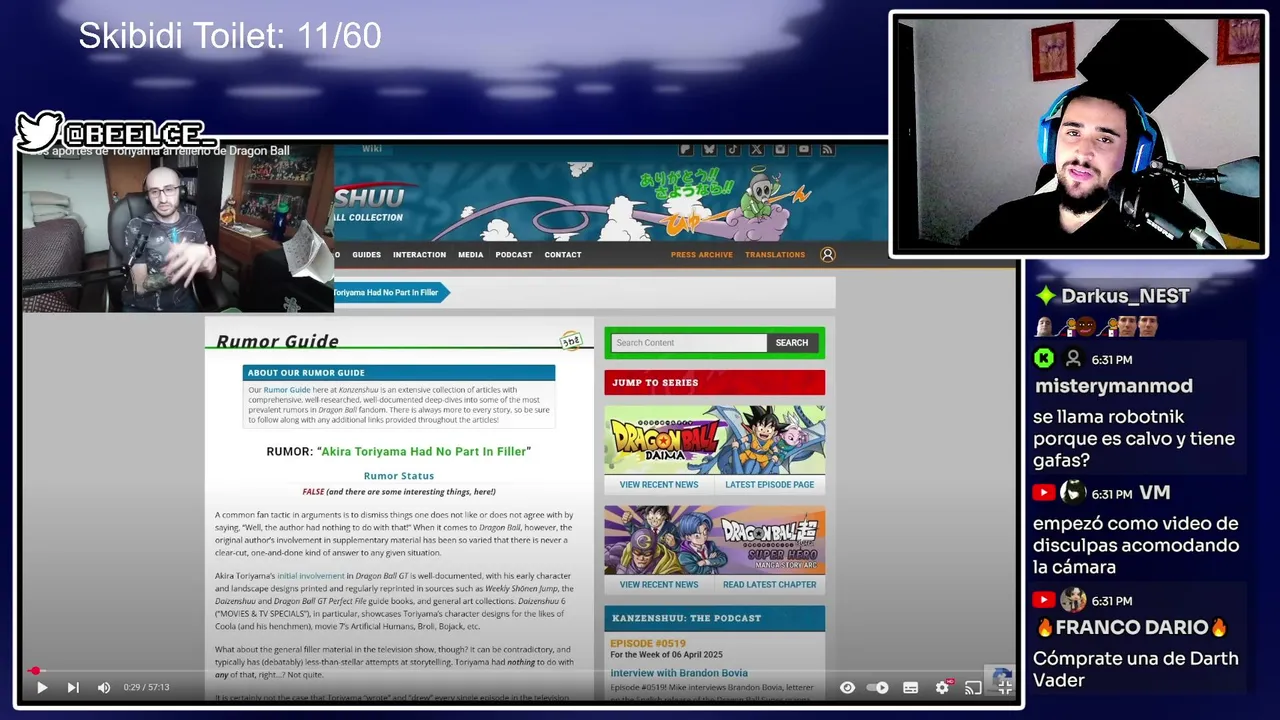The height and width of the screenshot is (720, 1280).
Task: Play the YouTube video
Action: pyautogui.click(x=42, y=688)
